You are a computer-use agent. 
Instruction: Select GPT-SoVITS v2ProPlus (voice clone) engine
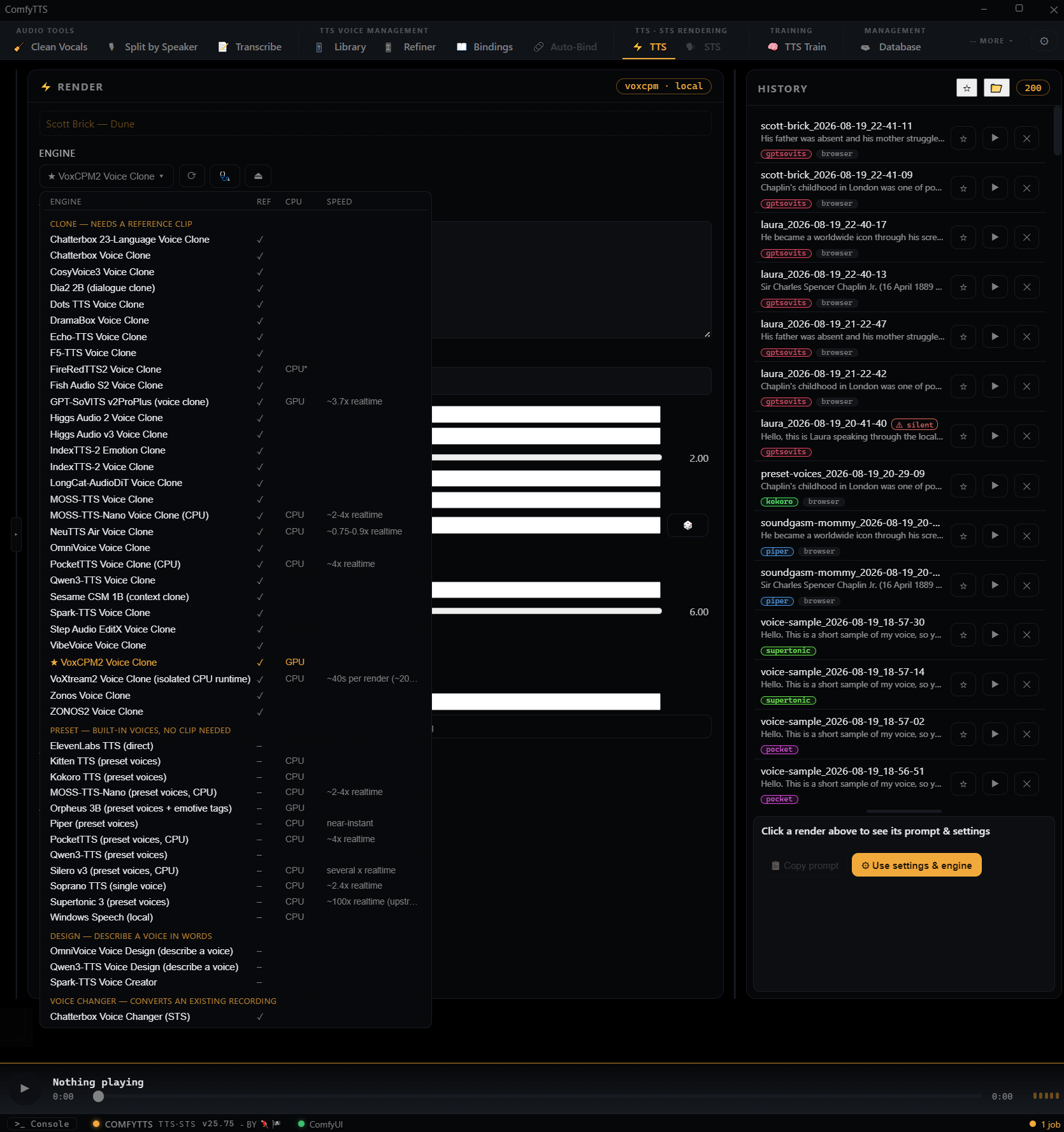(235, 402)
